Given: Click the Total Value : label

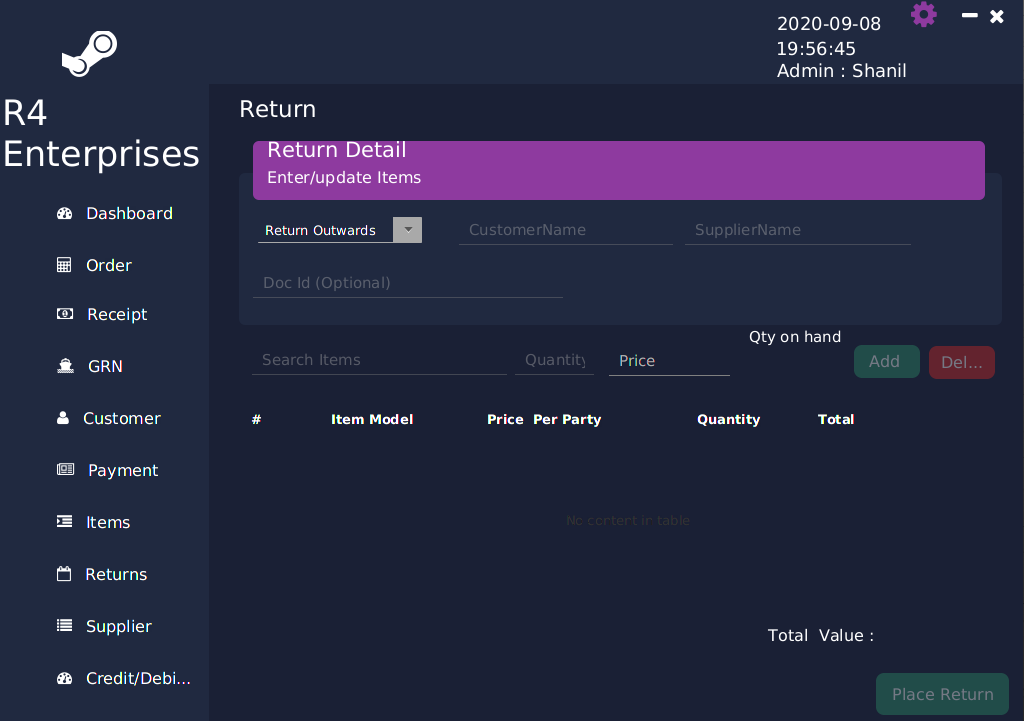Looking at the screenshot, I should (820, 636).
